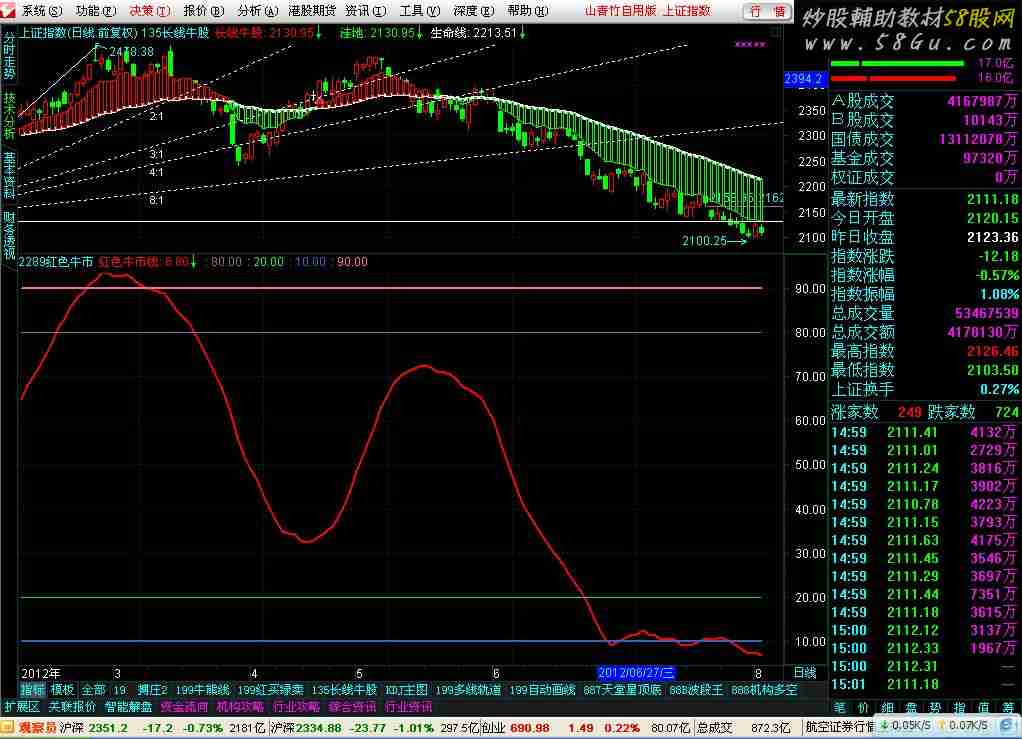Open the 深度(E) menu

click(x=474, y=11)
